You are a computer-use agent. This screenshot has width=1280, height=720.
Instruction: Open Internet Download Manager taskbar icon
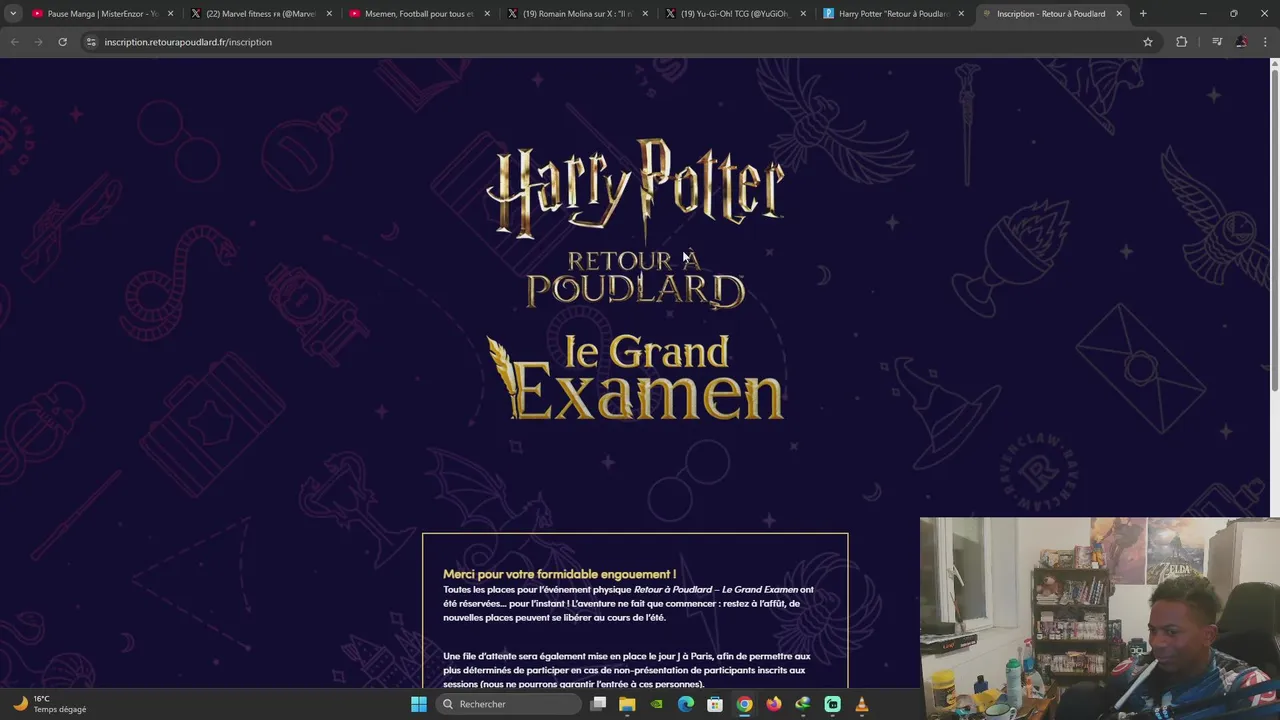click(x=803, y=704)
